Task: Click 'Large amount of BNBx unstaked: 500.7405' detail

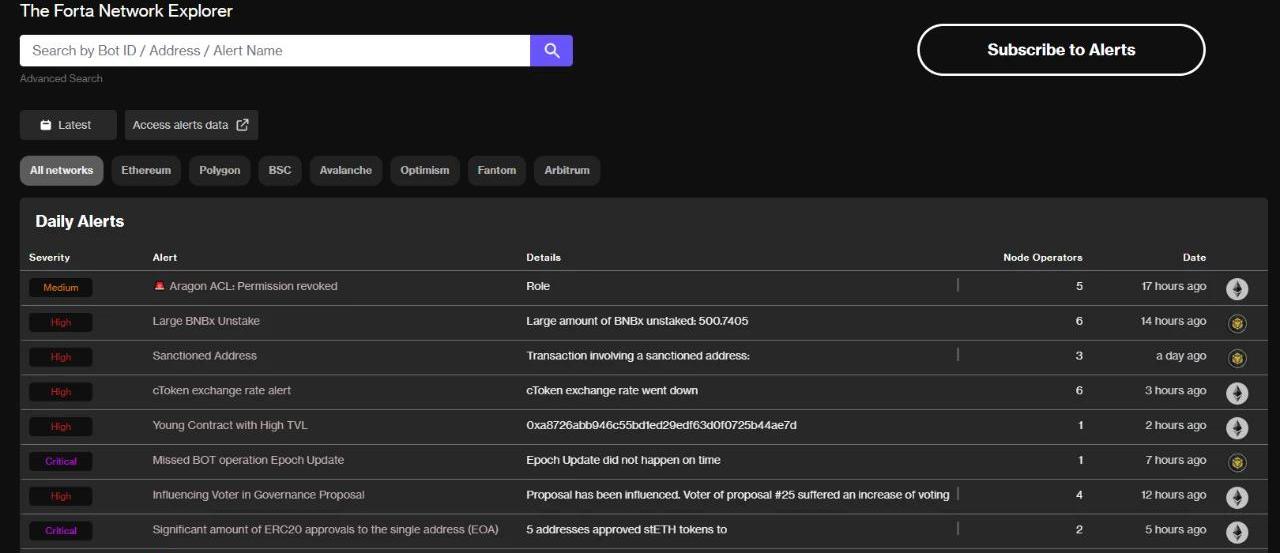Action: pyautogui.click(x=637, y=321)
